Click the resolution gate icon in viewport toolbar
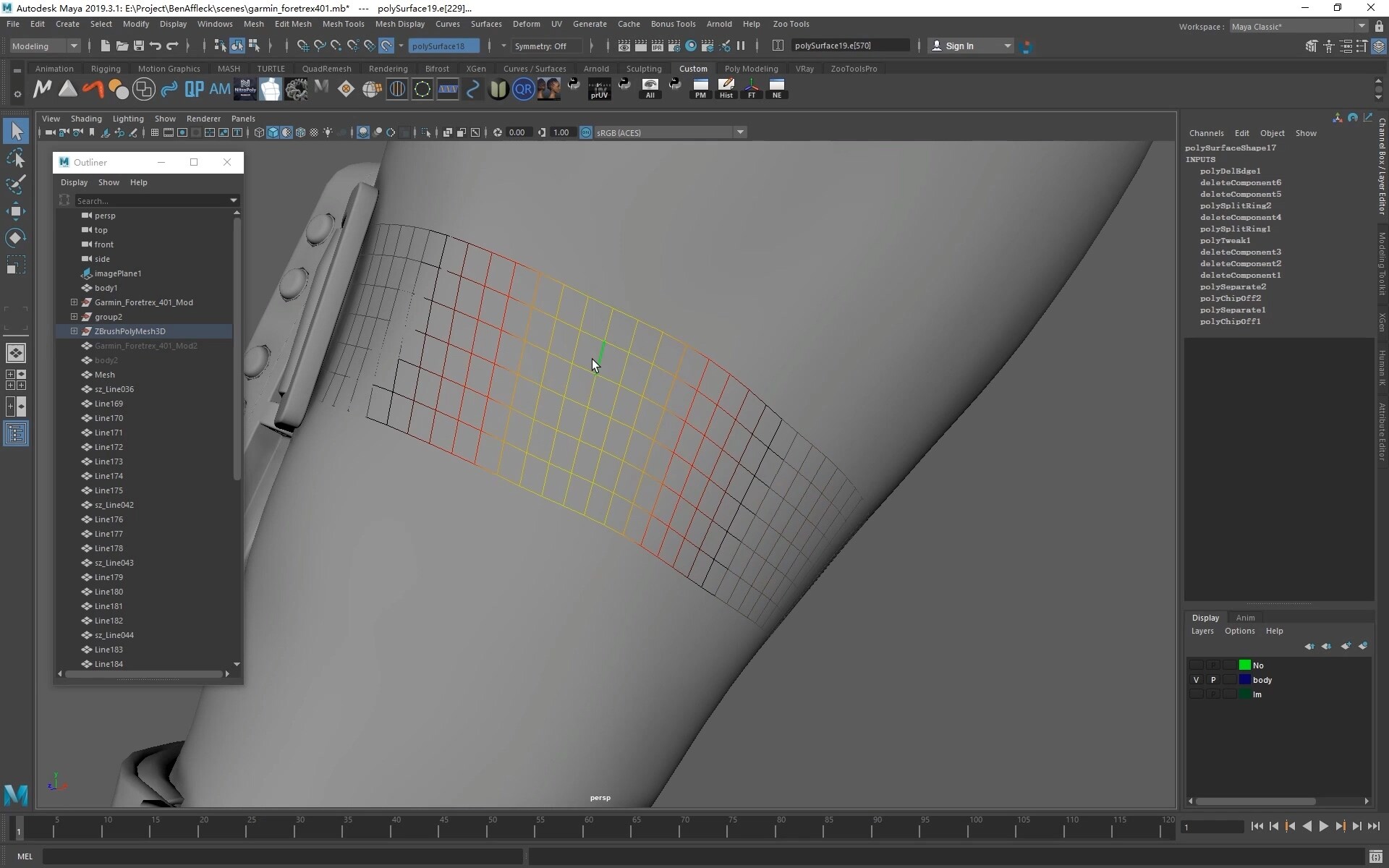Image resolution: width=1389 pixels, height=868 pixels. click(182, 132)
